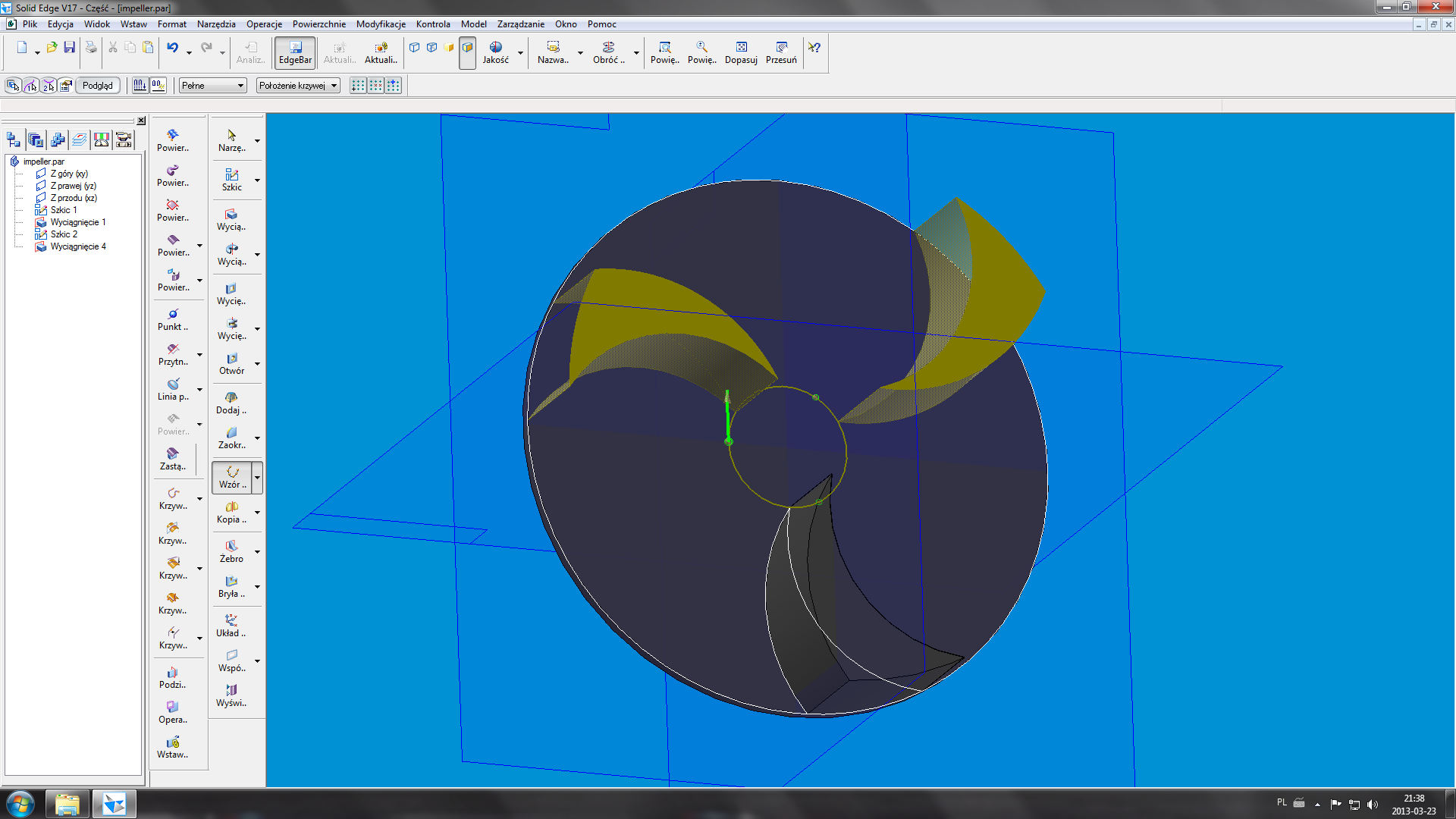Click the Narzę.. selection tool

pos(232,141)
